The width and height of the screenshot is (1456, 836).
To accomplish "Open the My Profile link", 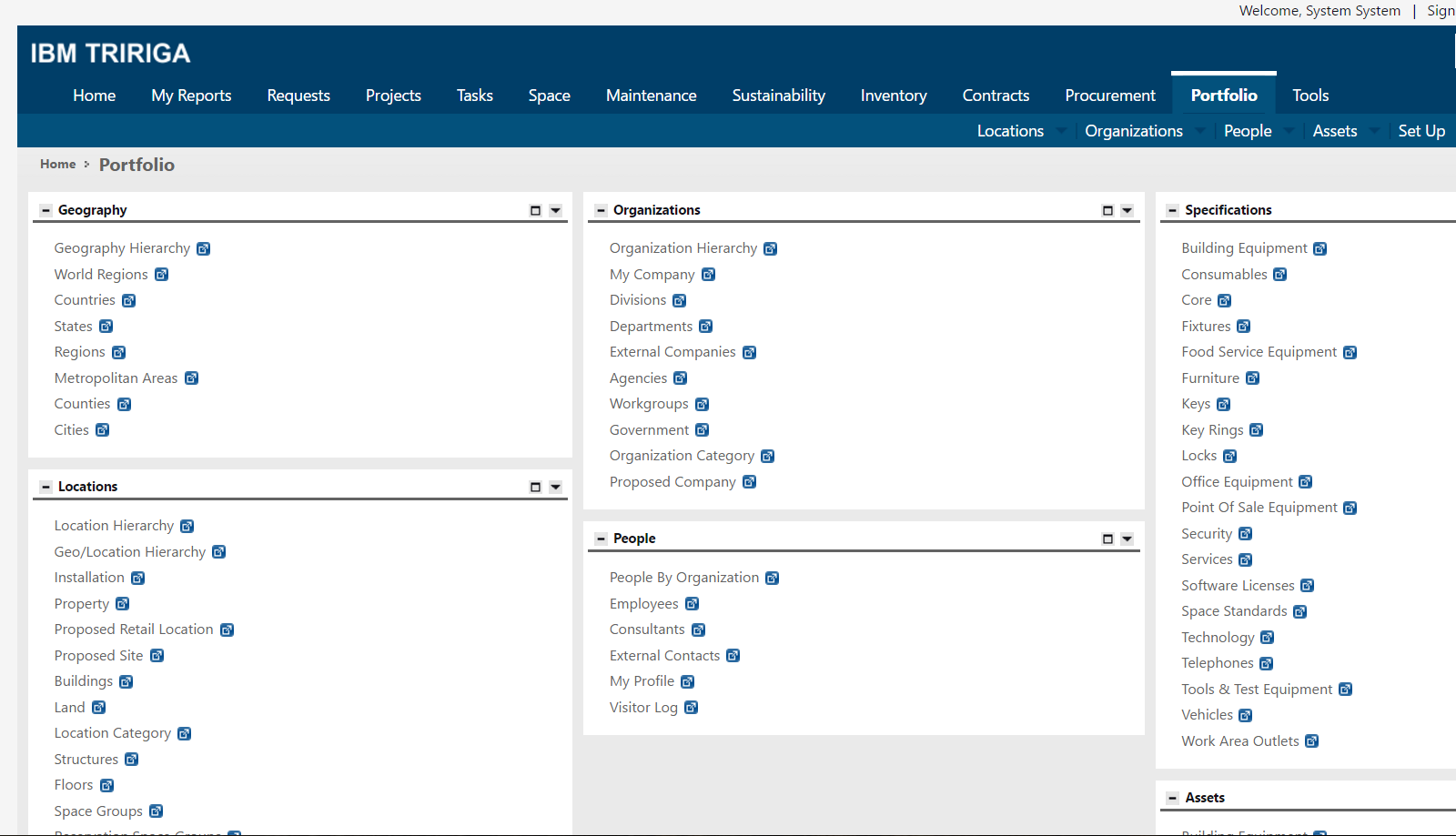I will 642,681.
